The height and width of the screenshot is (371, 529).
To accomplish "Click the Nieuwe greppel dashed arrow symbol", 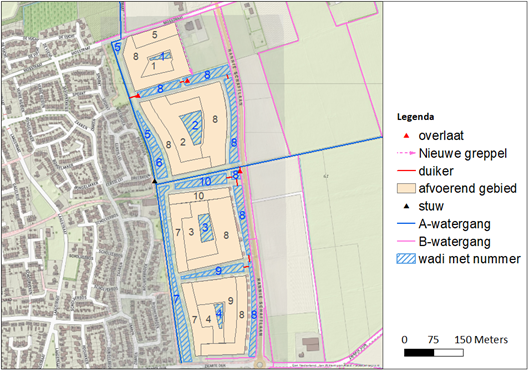I will [x=406, y=153].
